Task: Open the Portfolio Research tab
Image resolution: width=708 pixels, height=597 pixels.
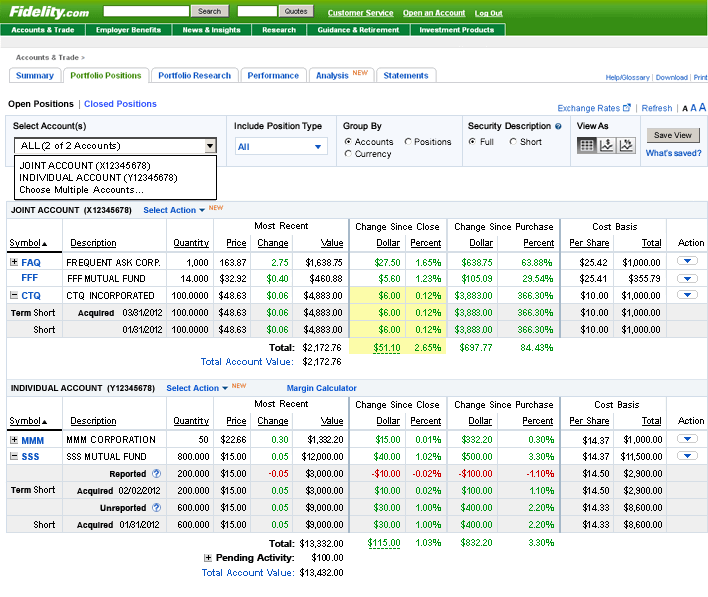Action: (x=194, y=76)
